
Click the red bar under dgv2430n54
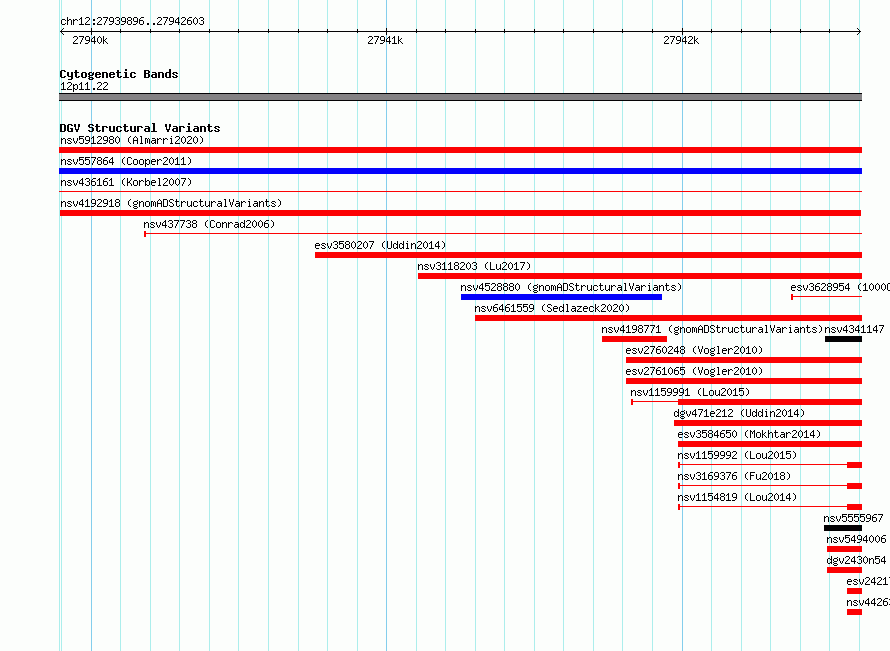[x=845, y=570]
